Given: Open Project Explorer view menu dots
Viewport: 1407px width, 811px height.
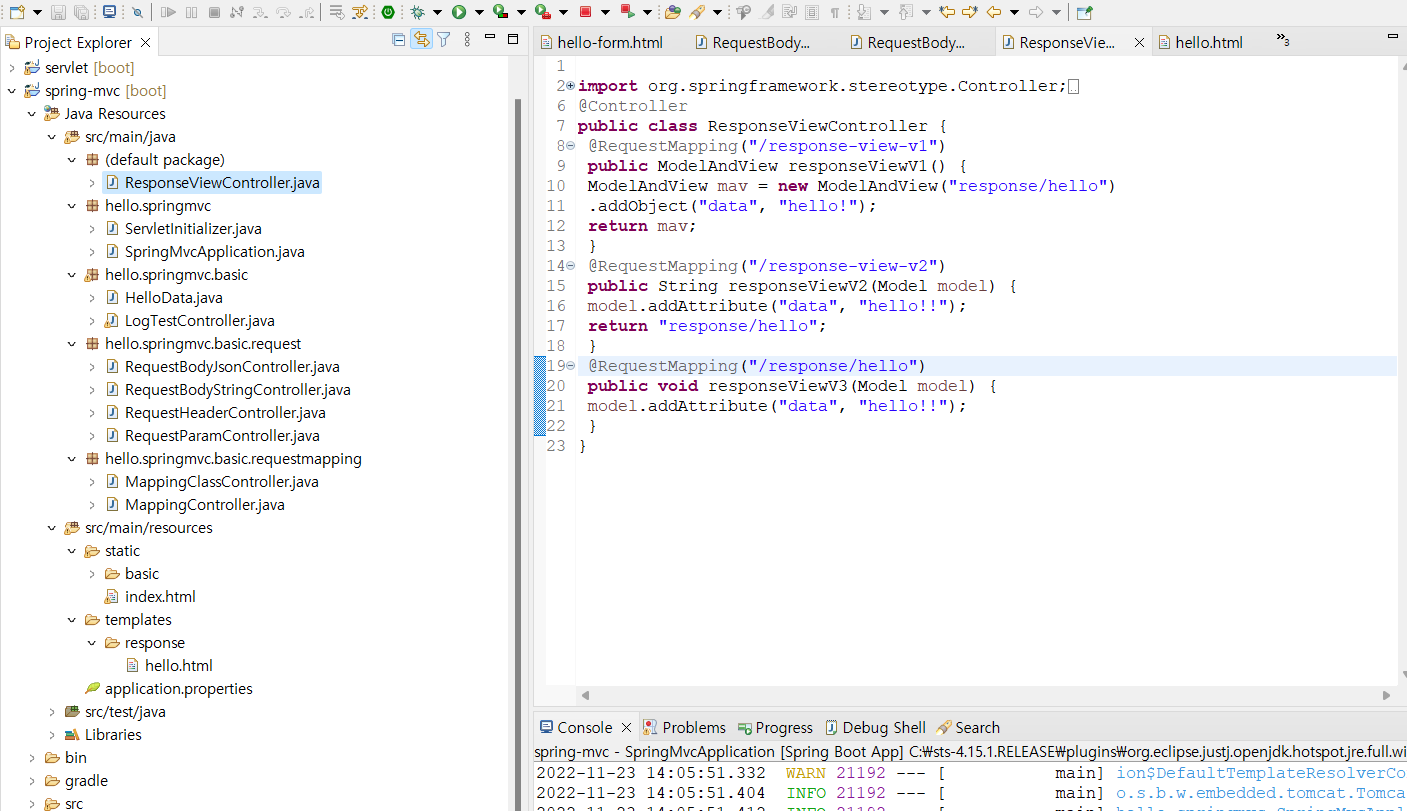Looking at the screenshot, I should point(467,40).
